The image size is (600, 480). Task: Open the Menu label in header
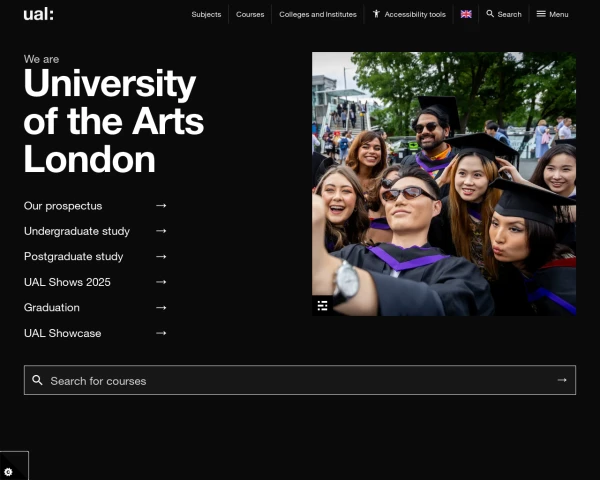click(559, 15)
